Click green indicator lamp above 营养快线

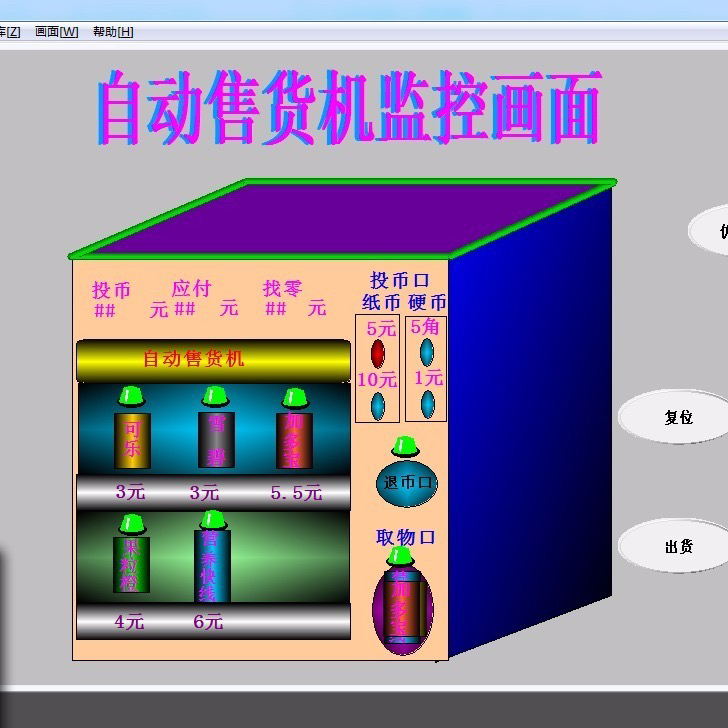point(213,520)
